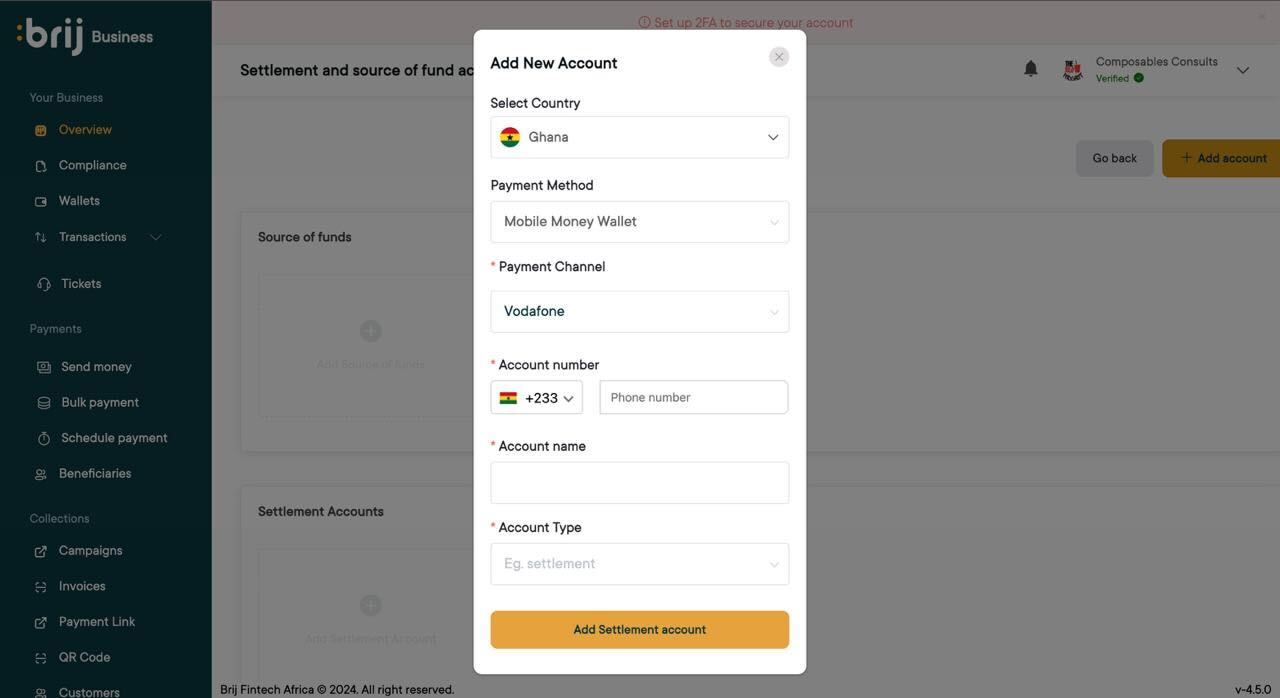The width and height of the screenshot is (1280, 698).
Task: Click the Wallets icon in sidebar
Action: tap(41, 202)
